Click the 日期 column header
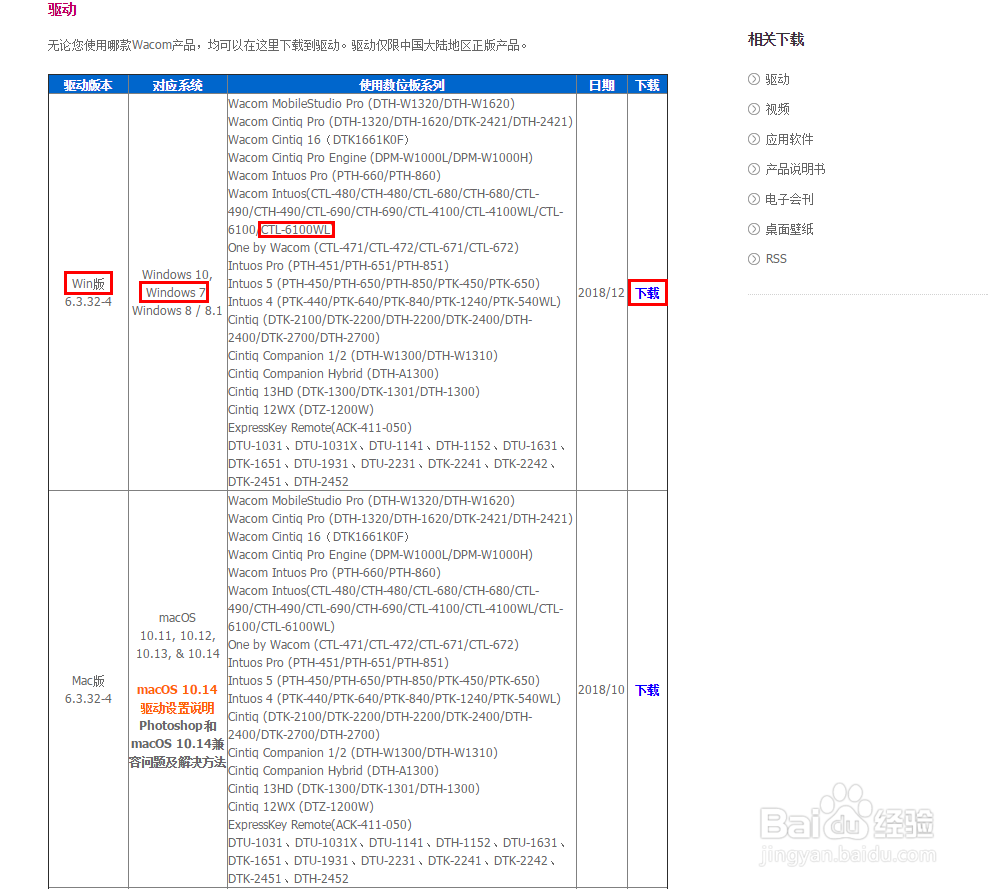990x889 pixels. tap(602, 85)
